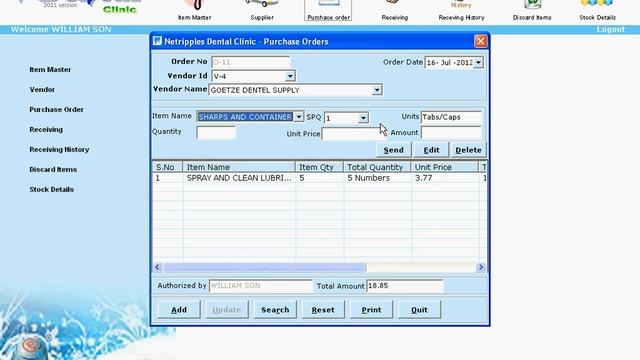Go to Receiving History in sidebar

[x=59, y=149]
